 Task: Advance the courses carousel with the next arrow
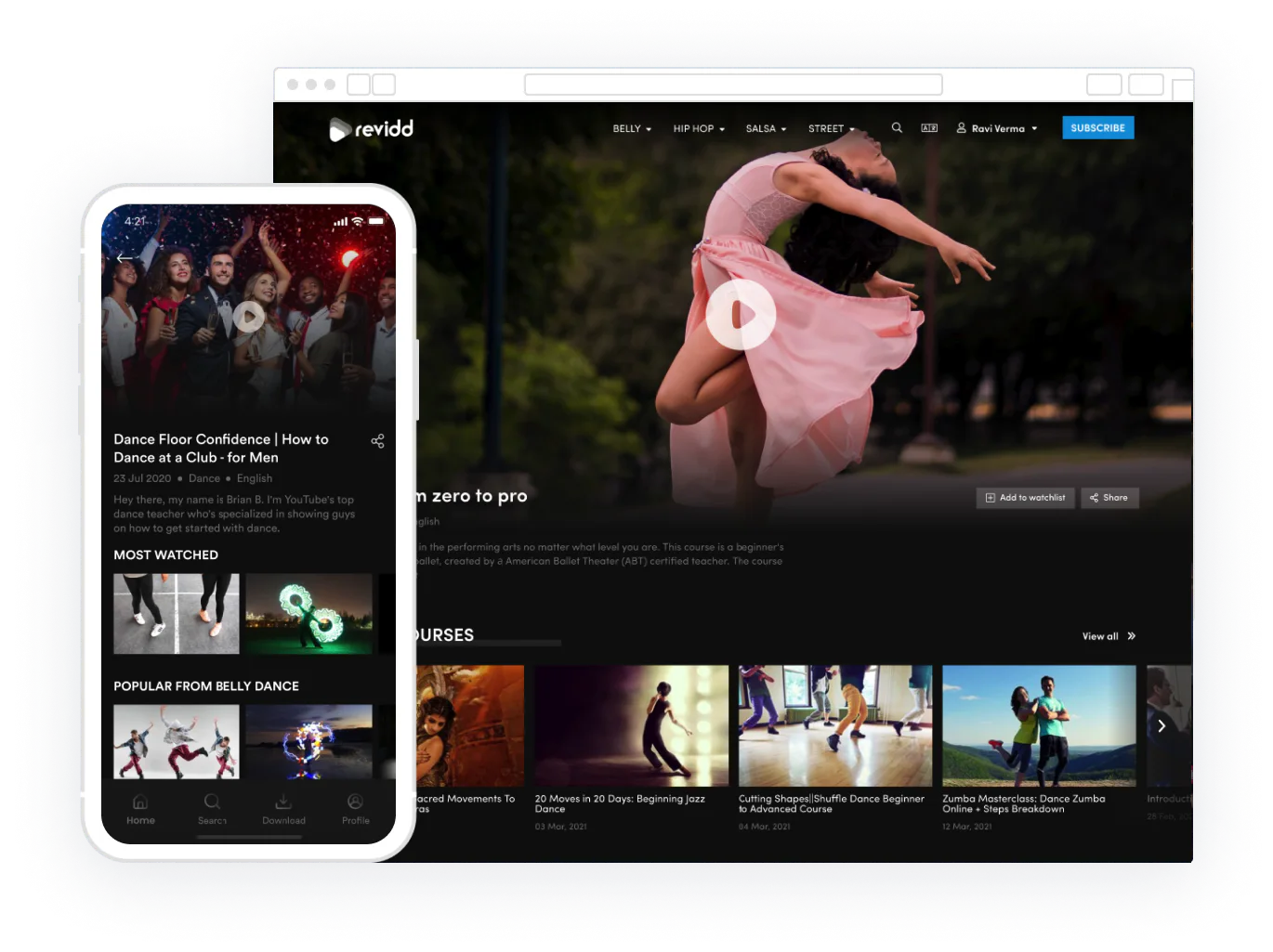(x=1161, y=726)
